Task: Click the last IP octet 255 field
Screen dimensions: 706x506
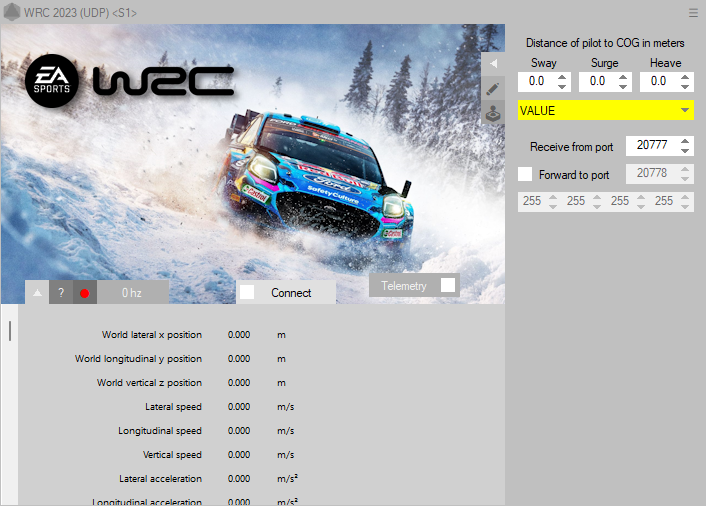Action: tap(664, 201)
